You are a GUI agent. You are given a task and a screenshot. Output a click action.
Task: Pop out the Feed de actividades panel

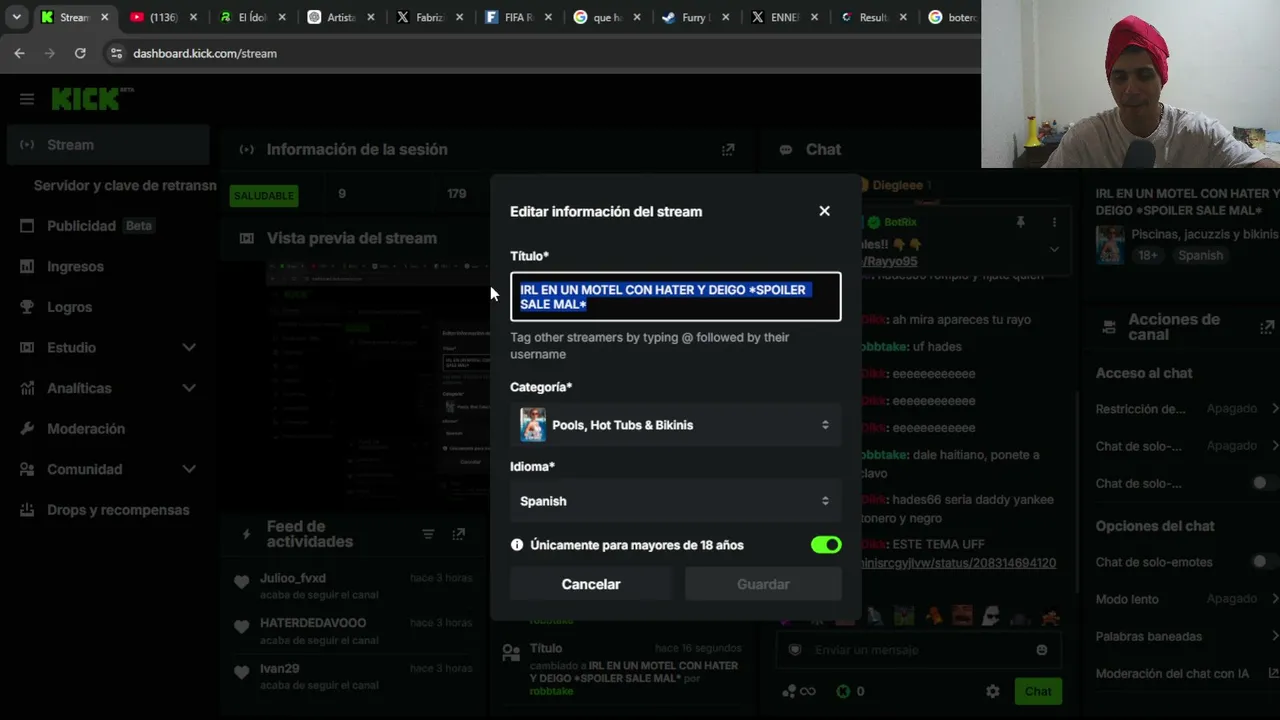click(x=458, y=534)
